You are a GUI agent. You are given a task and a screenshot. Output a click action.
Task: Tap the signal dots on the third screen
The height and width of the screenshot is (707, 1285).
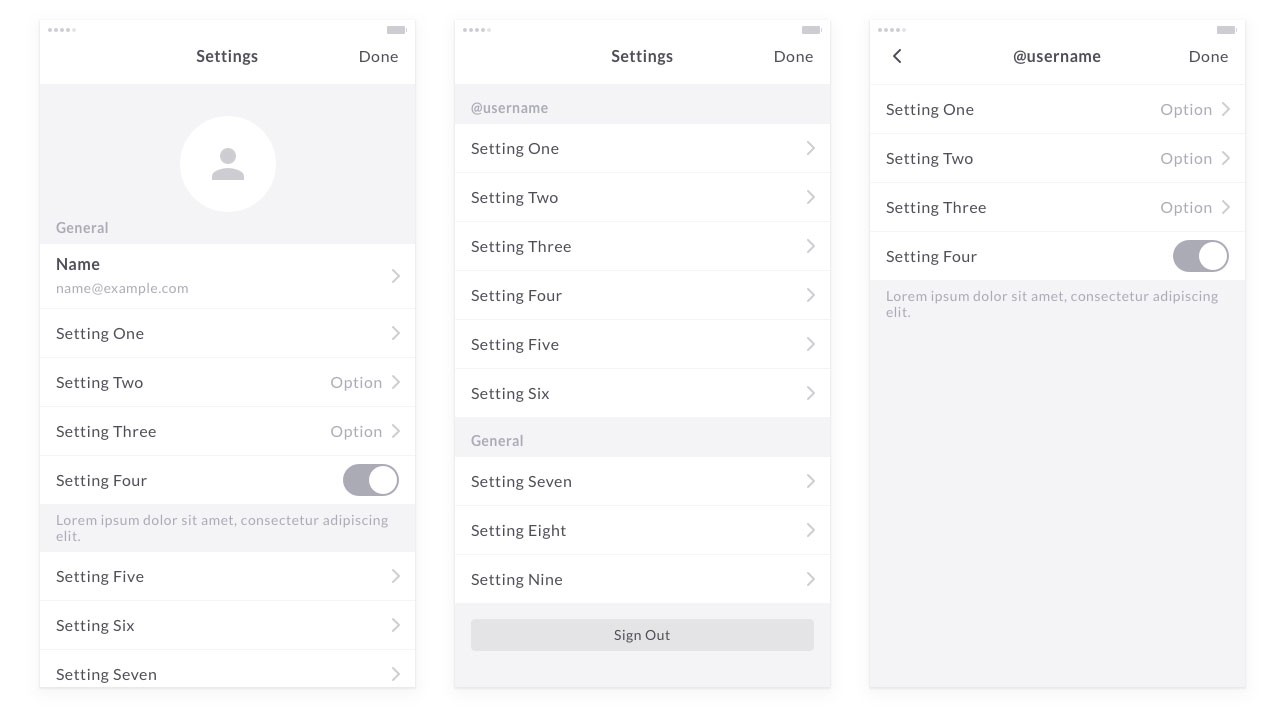click(891, 30)
